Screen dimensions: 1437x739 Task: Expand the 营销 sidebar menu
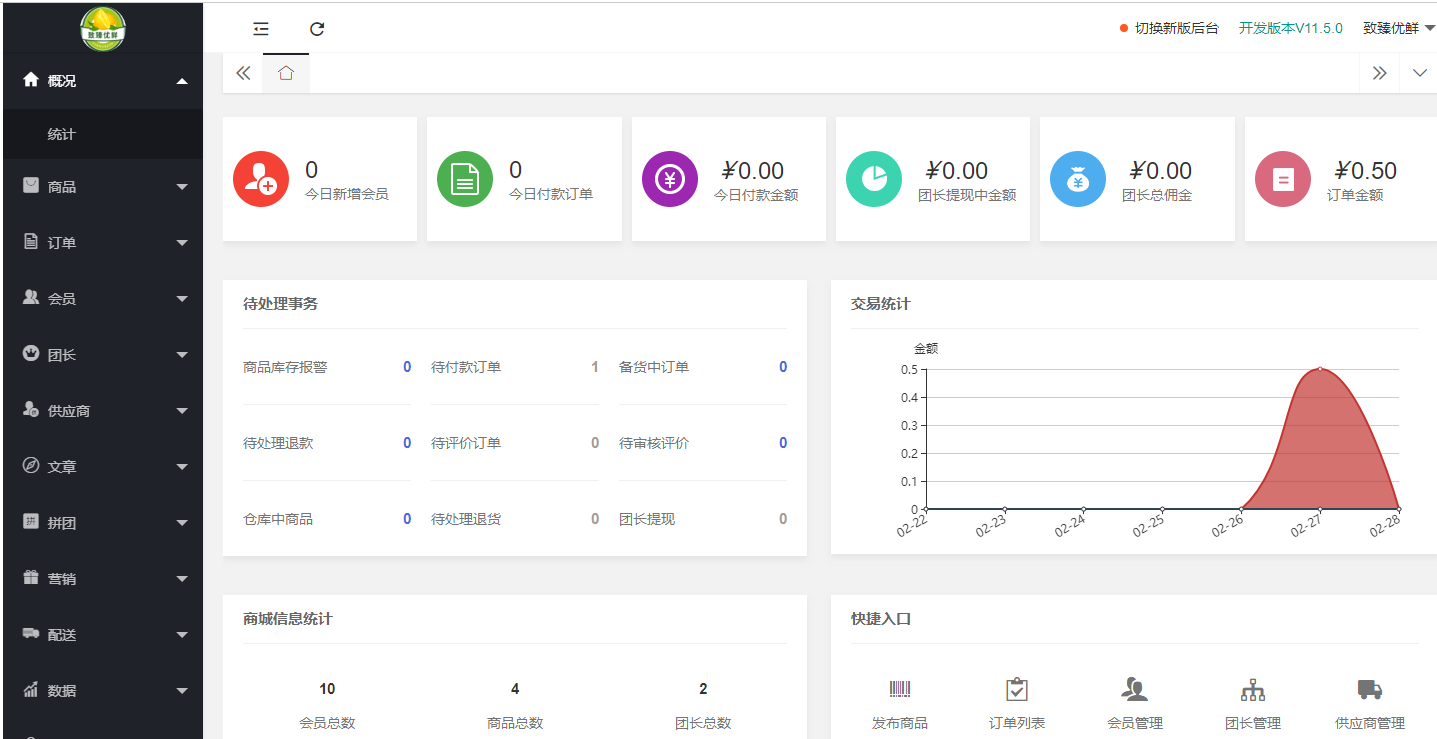103,579
